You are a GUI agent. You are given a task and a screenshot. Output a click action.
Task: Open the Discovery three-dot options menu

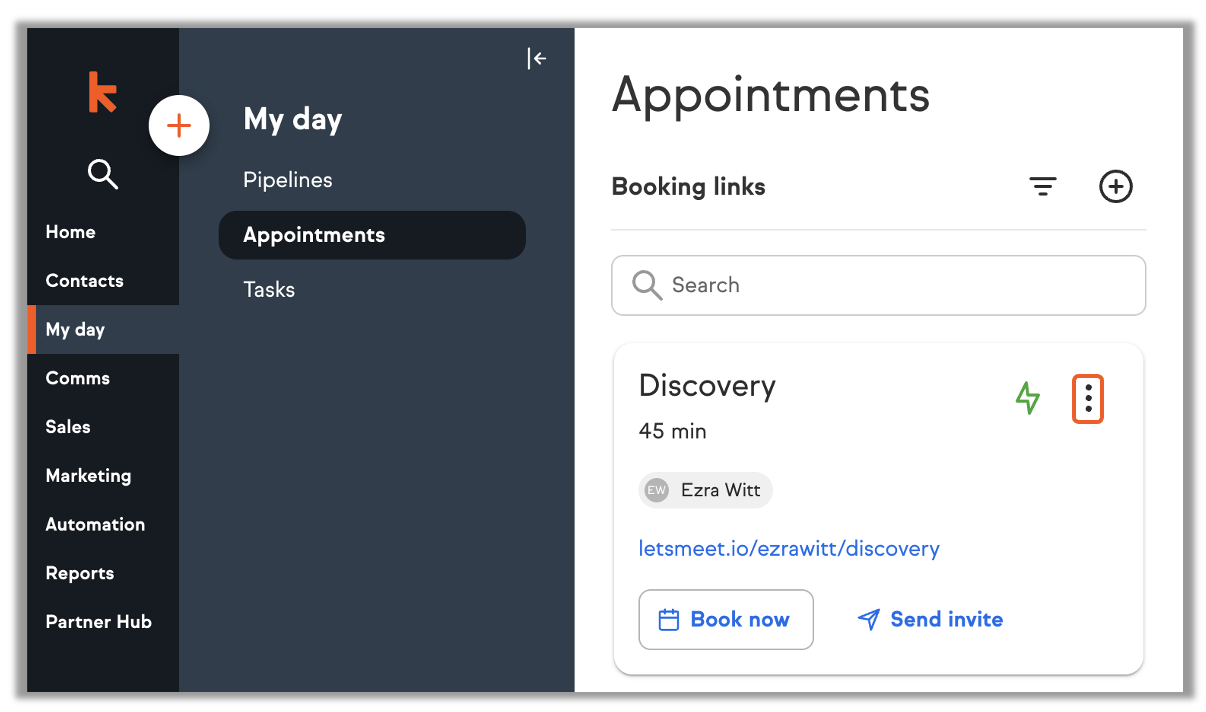[x=1088, y=399]
